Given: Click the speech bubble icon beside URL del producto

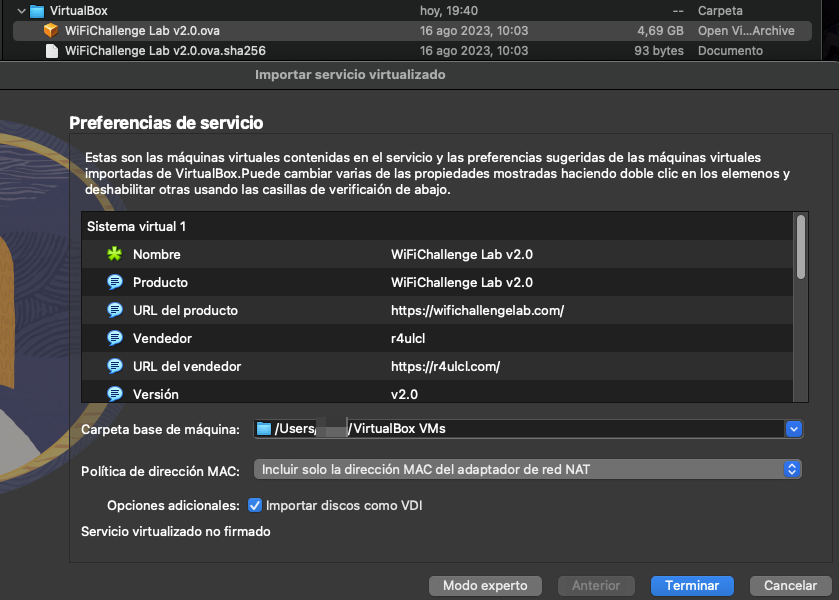Looking at the screenshot, I should point(115,310).
